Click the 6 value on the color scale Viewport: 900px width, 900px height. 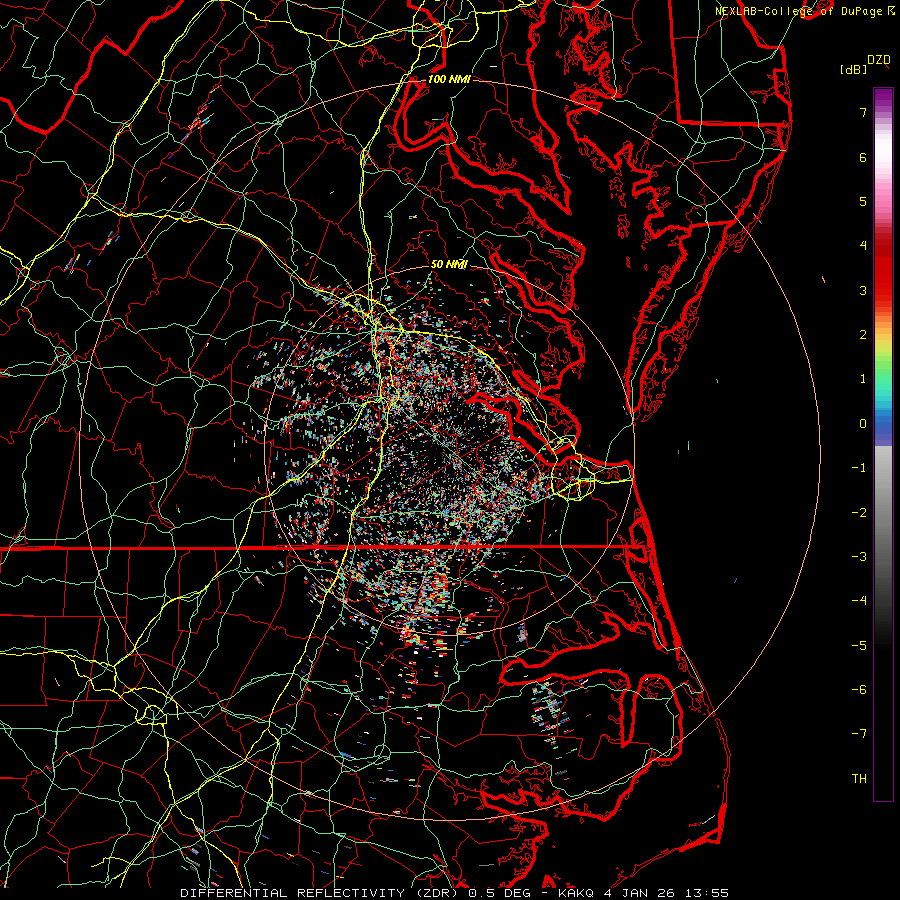[x=863, y=157]
